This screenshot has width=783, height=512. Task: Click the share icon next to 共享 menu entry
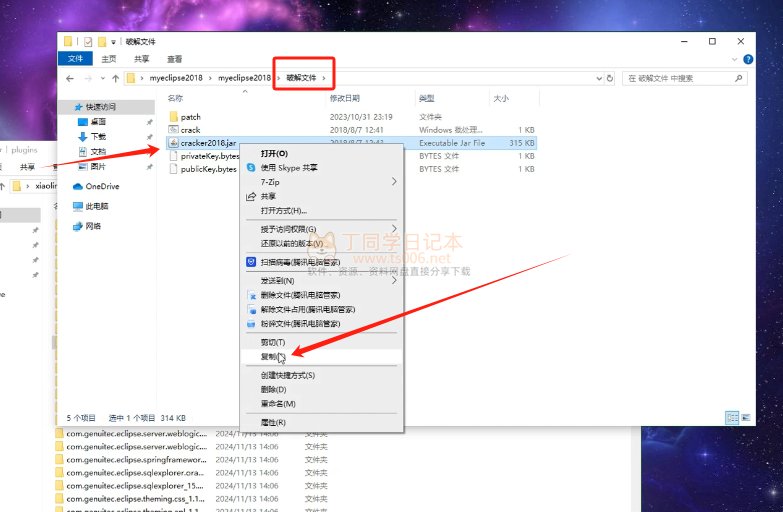[x=251, y=196]
